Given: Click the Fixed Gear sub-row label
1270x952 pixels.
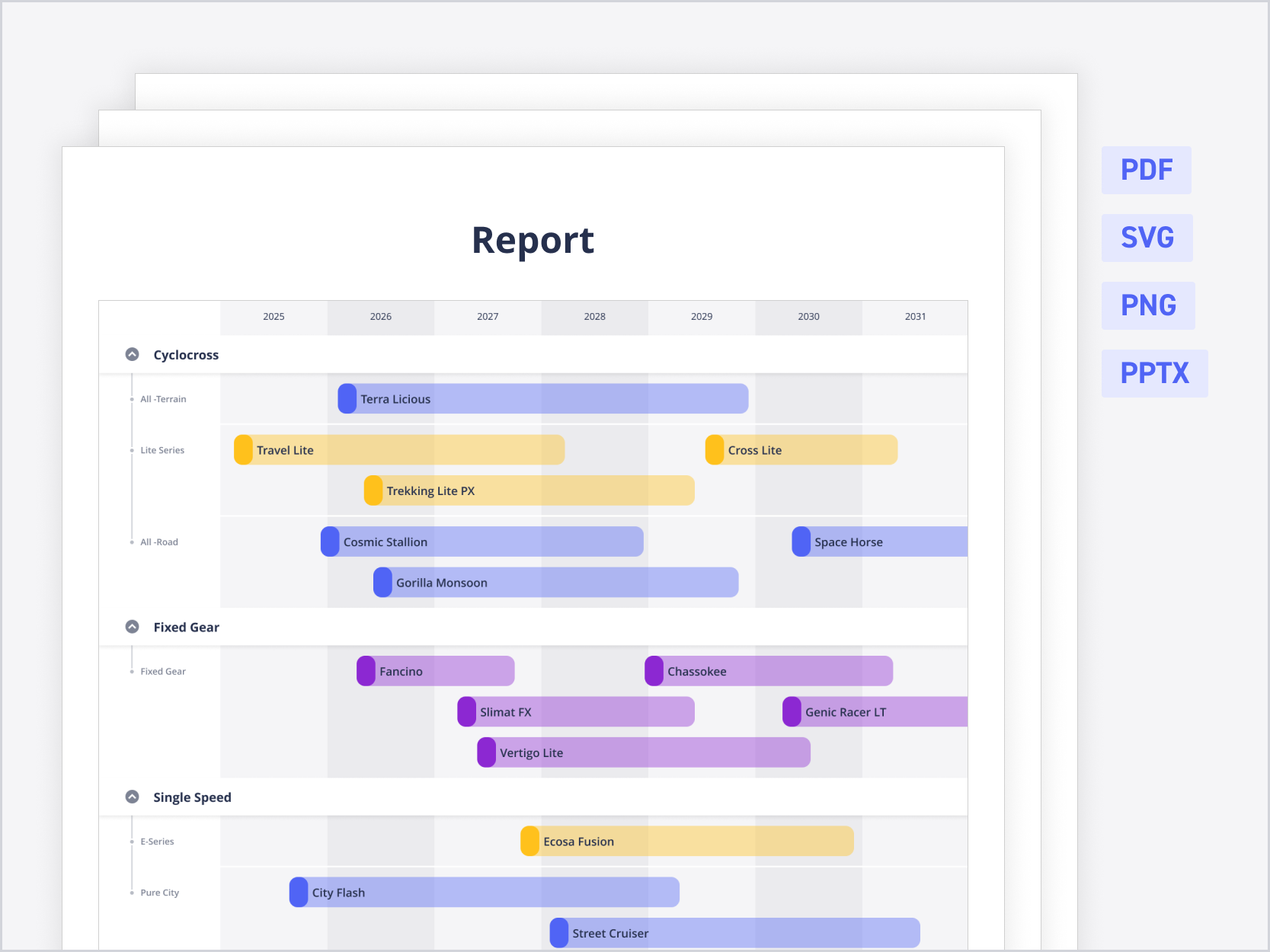Looking at the screenshot, I should (163, 672).
